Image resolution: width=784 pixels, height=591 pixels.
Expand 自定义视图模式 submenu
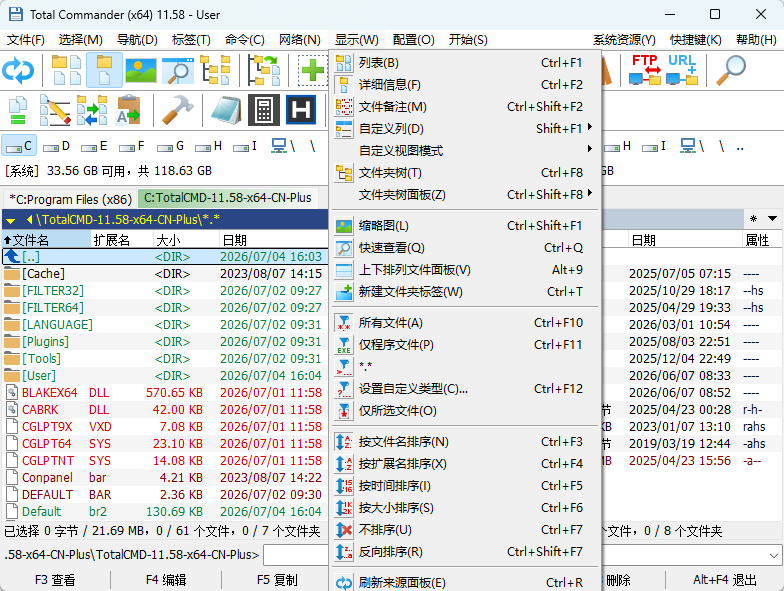465,150
